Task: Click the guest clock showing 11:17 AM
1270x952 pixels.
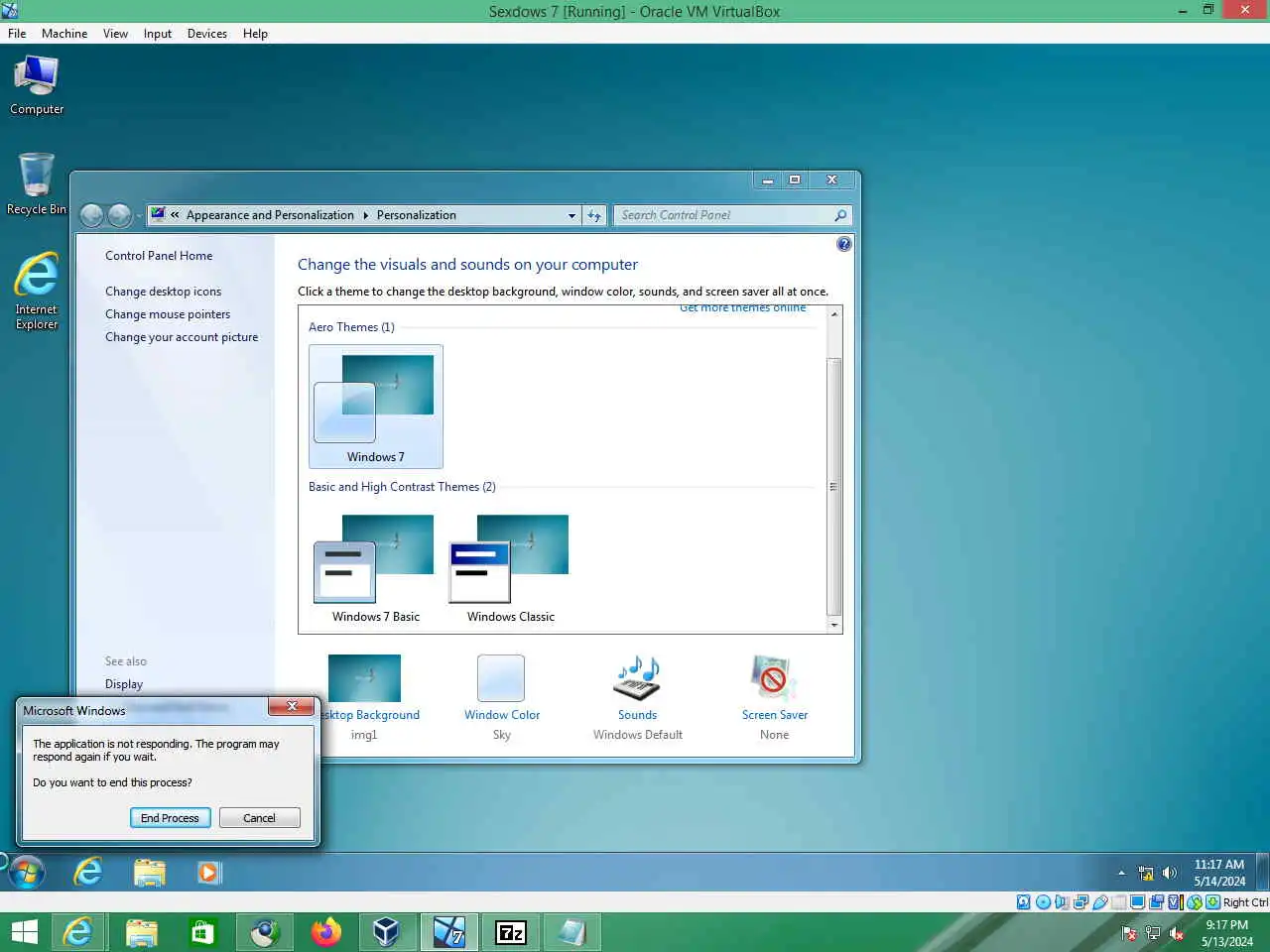Action: point(1219,873)
